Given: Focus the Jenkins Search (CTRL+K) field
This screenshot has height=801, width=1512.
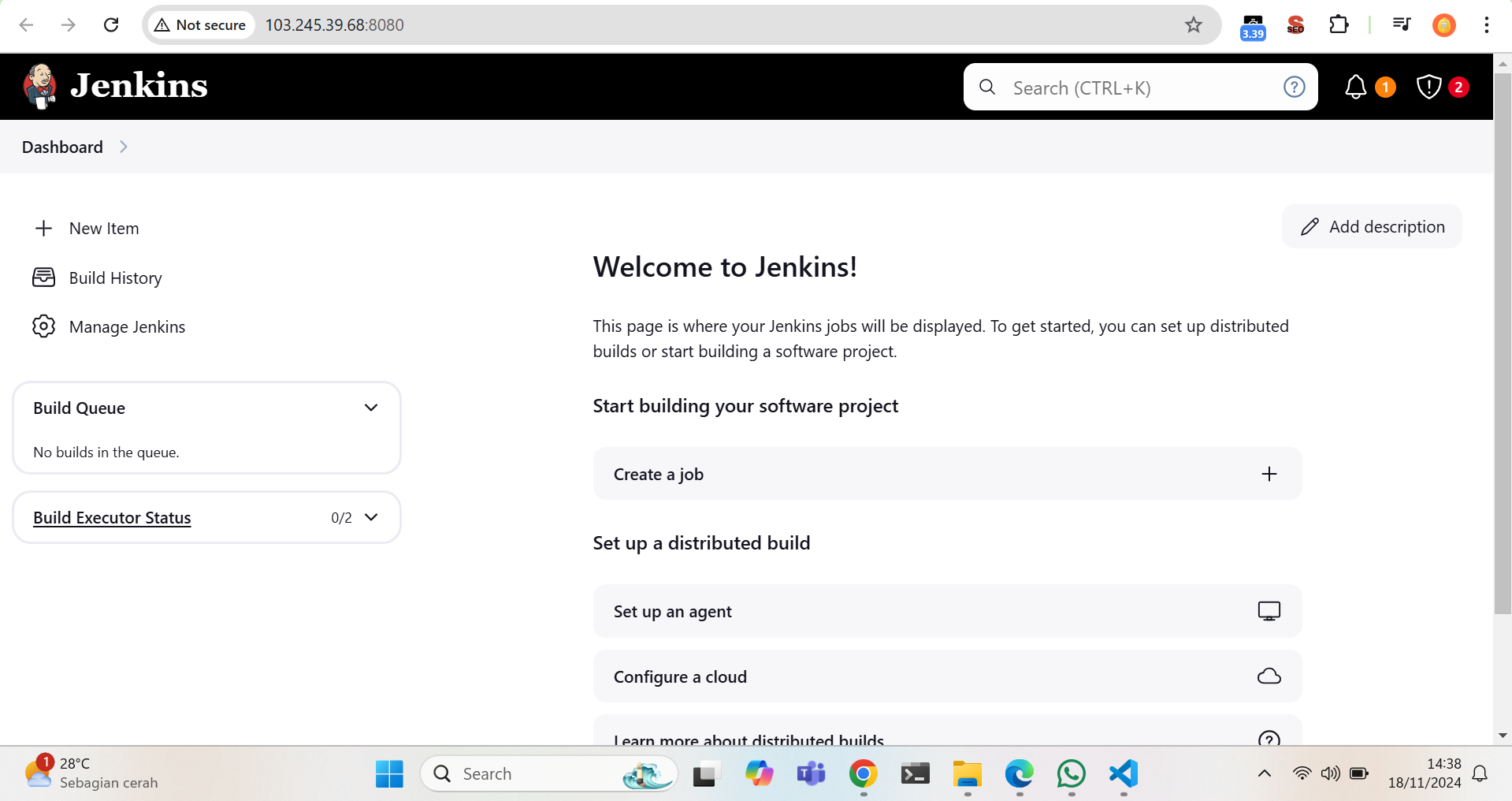Looking at the screenshot, I should [1140, 87].
